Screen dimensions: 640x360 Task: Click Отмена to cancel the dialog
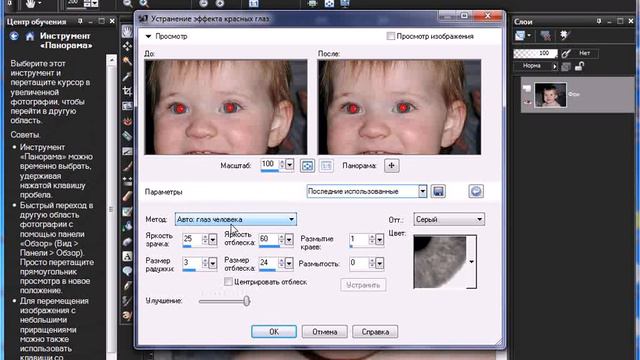point(324,332)
